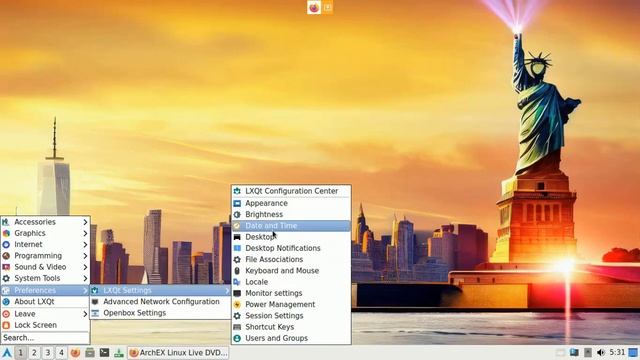
Task: Click the Power Management lightning icon
Action: coord(237,304)
